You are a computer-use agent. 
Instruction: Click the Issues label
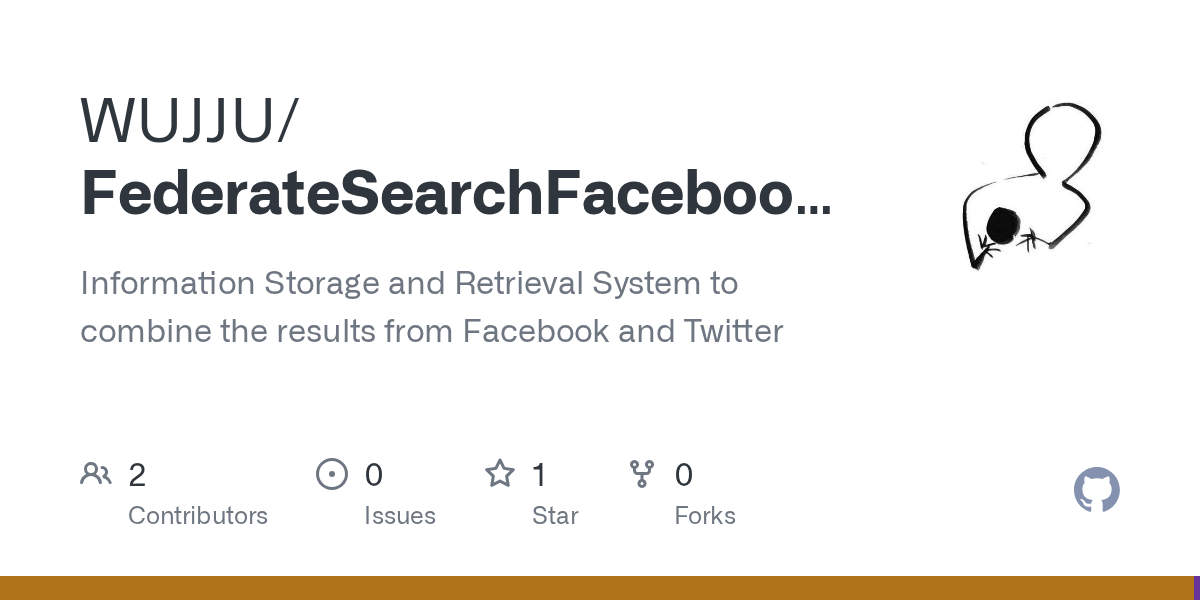click(x=400, y=516)
